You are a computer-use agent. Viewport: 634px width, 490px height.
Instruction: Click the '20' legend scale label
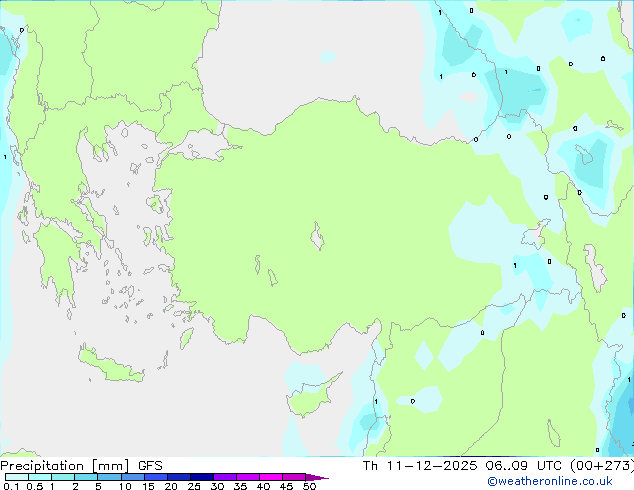click(171, 486)
